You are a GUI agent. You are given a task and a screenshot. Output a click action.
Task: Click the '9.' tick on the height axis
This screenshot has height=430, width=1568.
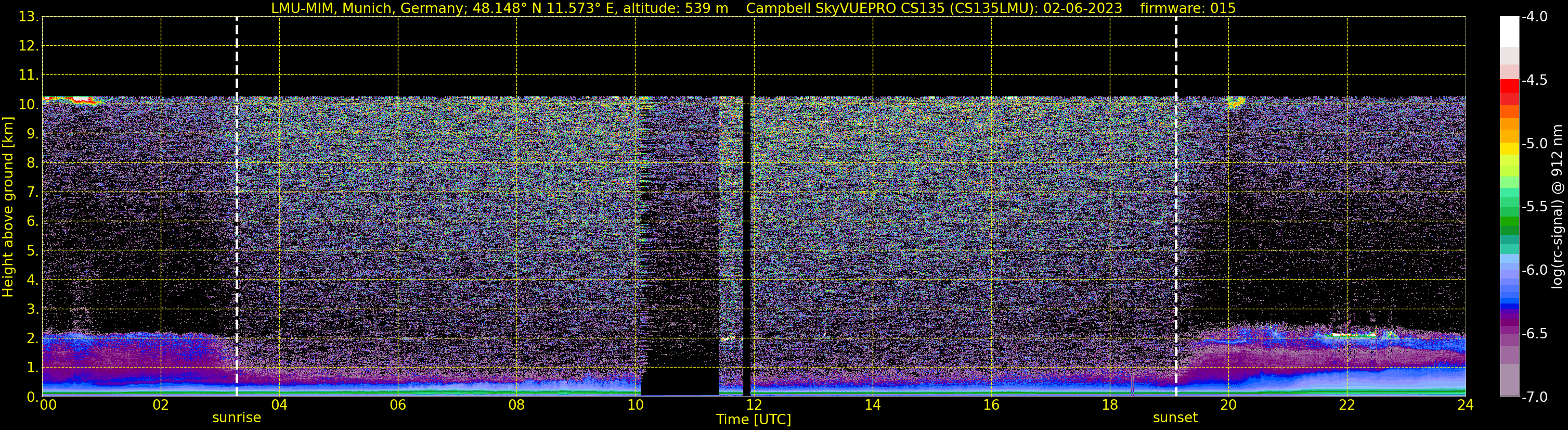coord(32,134)
